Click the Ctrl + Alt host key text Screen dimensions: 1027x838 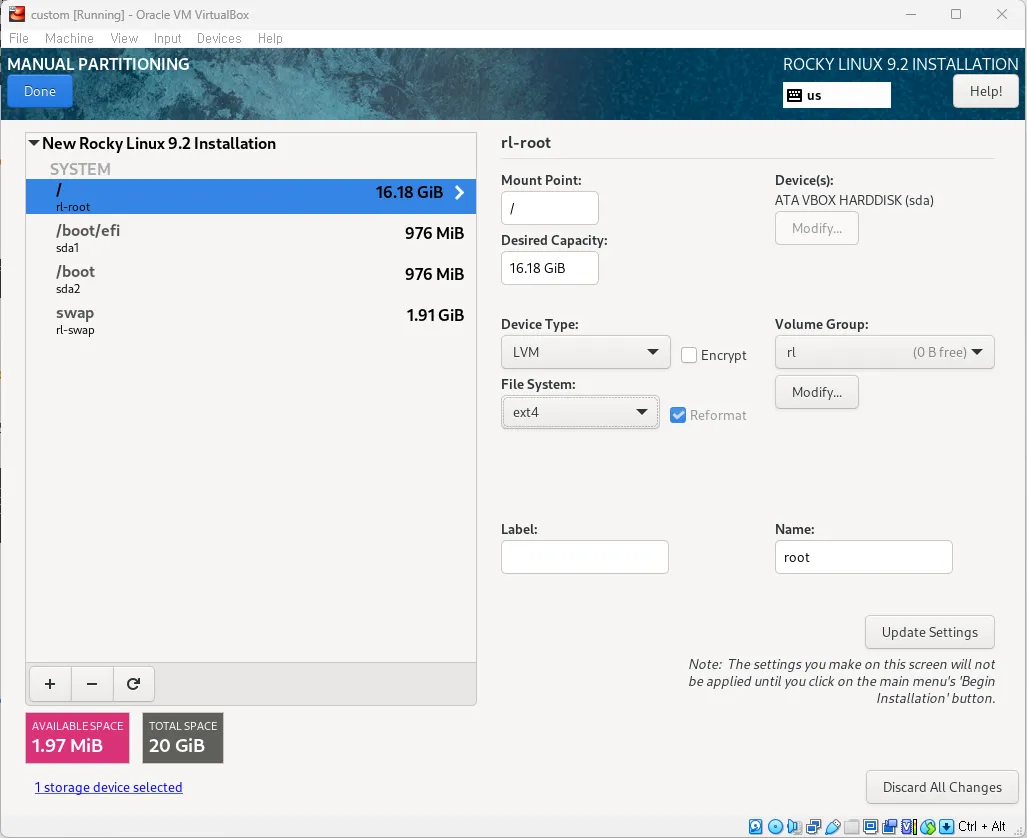click(981, 826)
